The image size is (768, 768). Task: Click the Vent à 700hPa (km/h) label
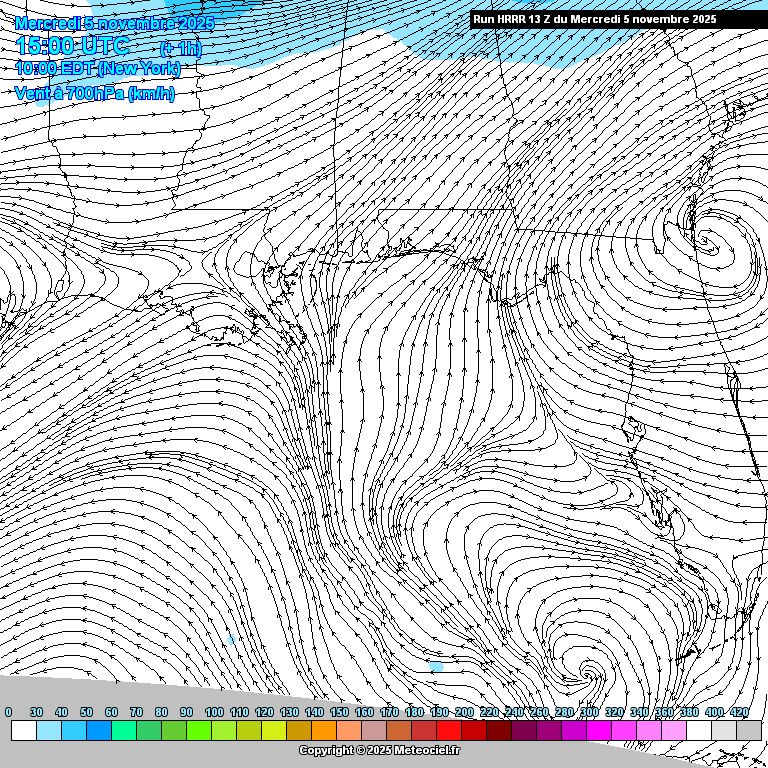(95, 93)
